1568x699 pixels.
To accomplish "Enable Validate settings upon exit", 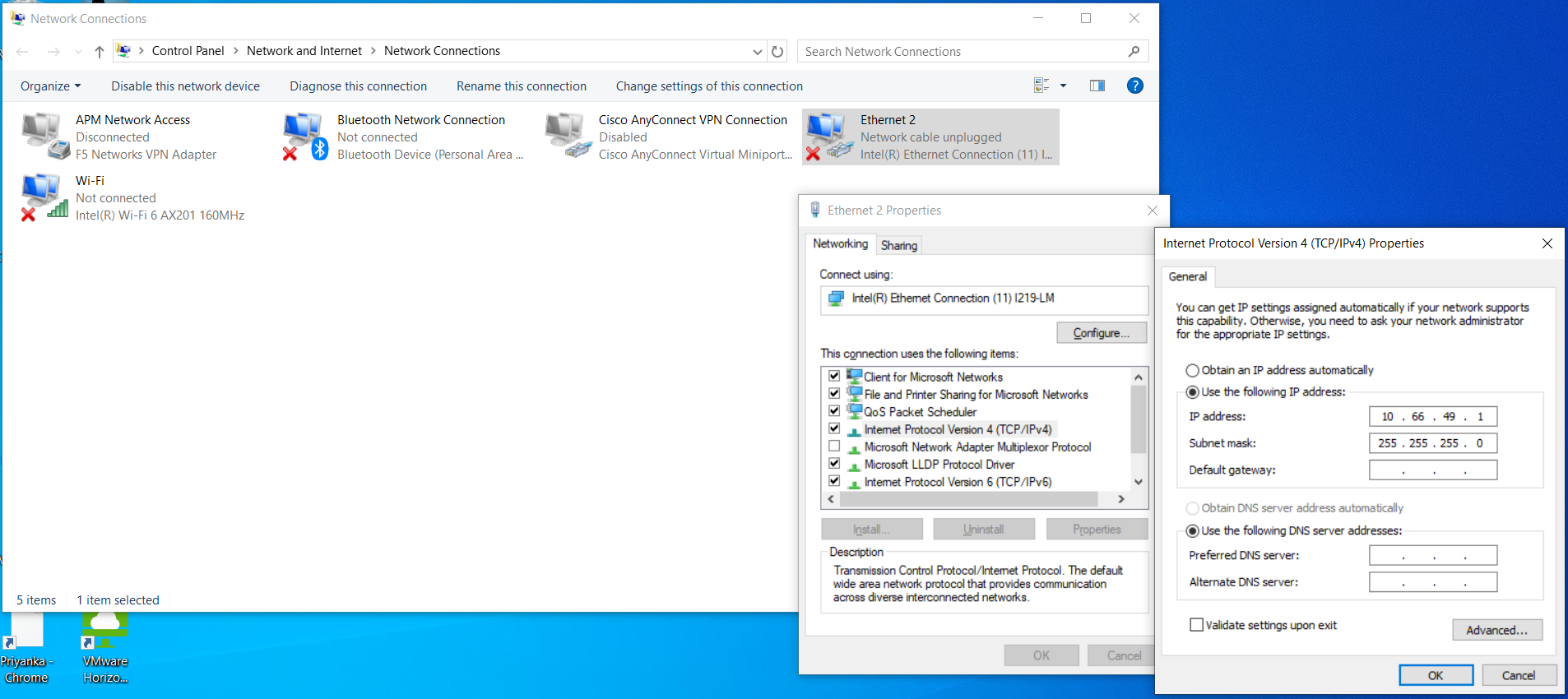I will pyautogui.click(x=1197, y=625).
